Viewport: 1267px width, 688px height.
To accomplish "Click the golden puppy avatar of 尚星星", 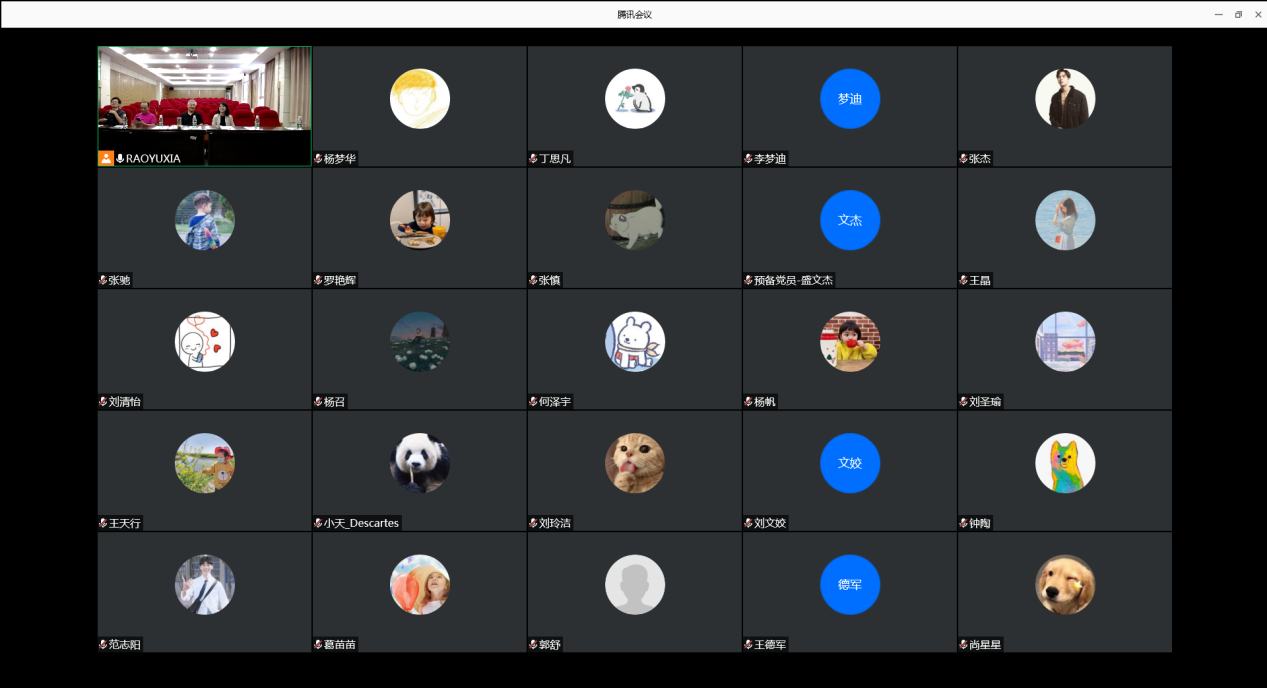I will coord(1064,585).
